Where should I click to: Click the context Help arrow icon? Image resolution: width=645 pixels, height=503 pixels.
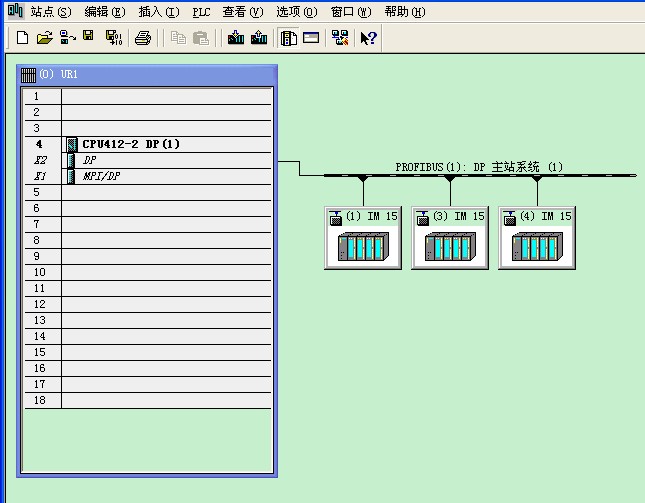tap(368, 38)
